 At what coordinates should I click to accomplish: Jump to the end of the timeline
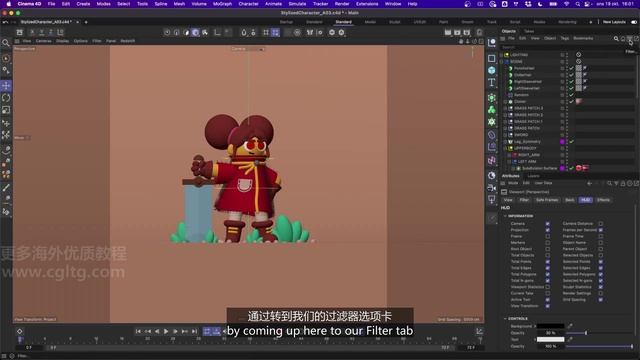194,331
